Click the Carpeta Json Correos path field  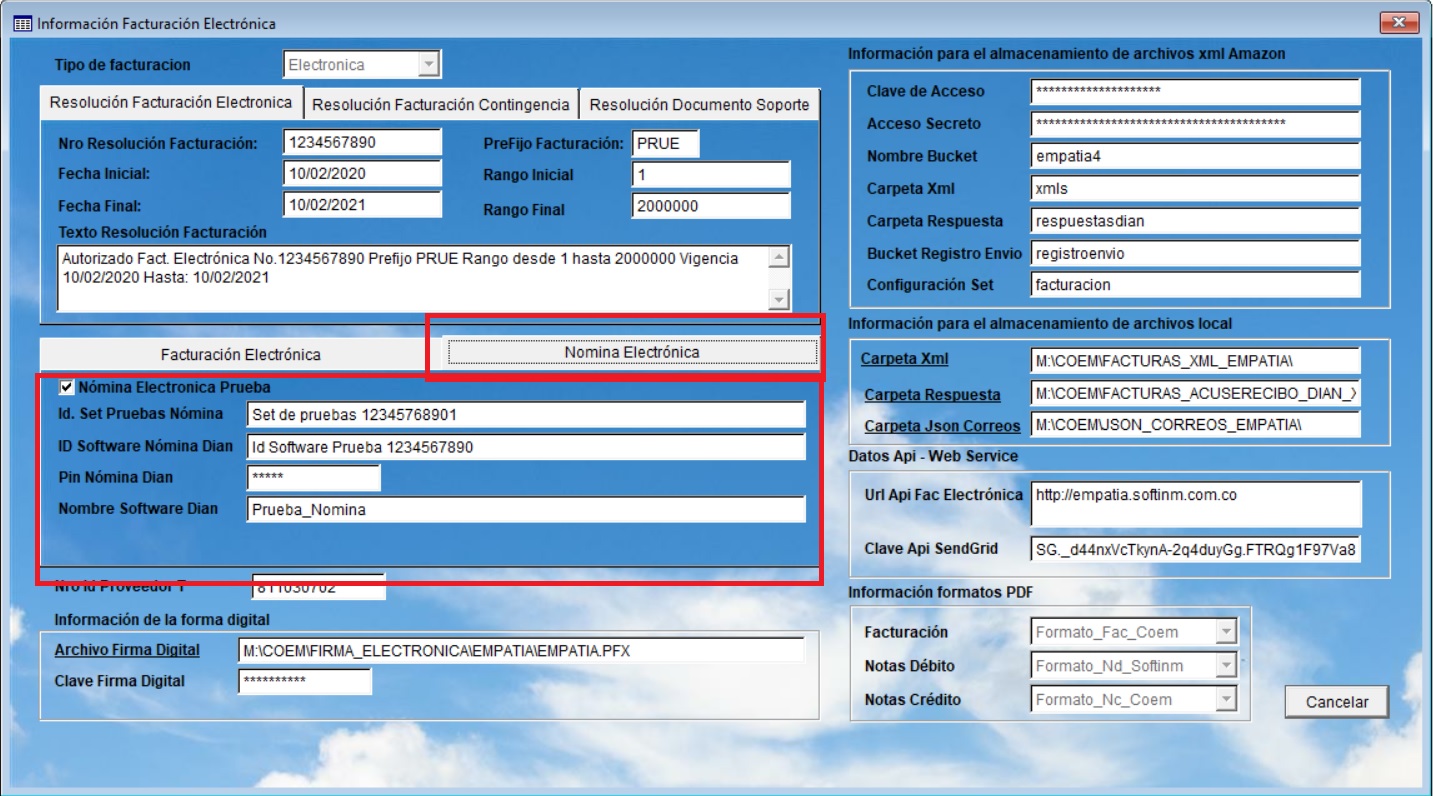click(x=1196, y=425)
